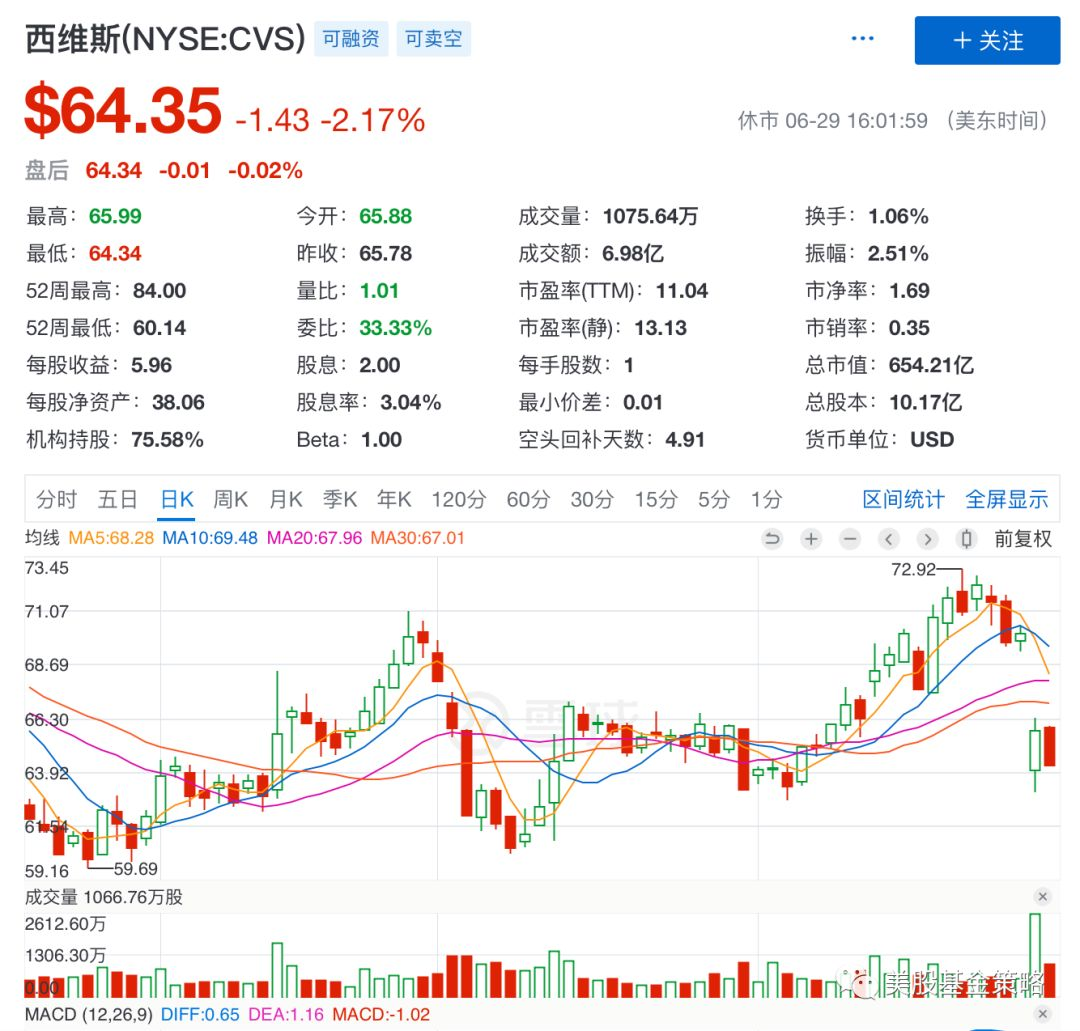Click the 总市值 654.21亿 value
Screen dimensions: 1080x1031
pyautogui.click(x=931, y=365)
